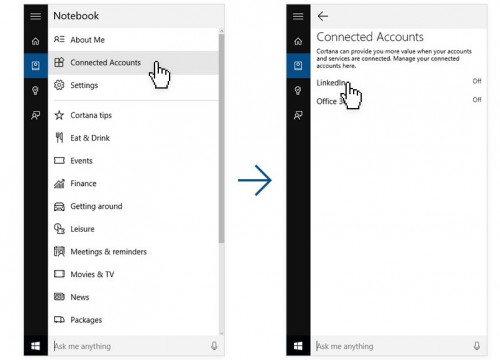
Task: Click the About Me person icon
Action: (x=59, y=39)
